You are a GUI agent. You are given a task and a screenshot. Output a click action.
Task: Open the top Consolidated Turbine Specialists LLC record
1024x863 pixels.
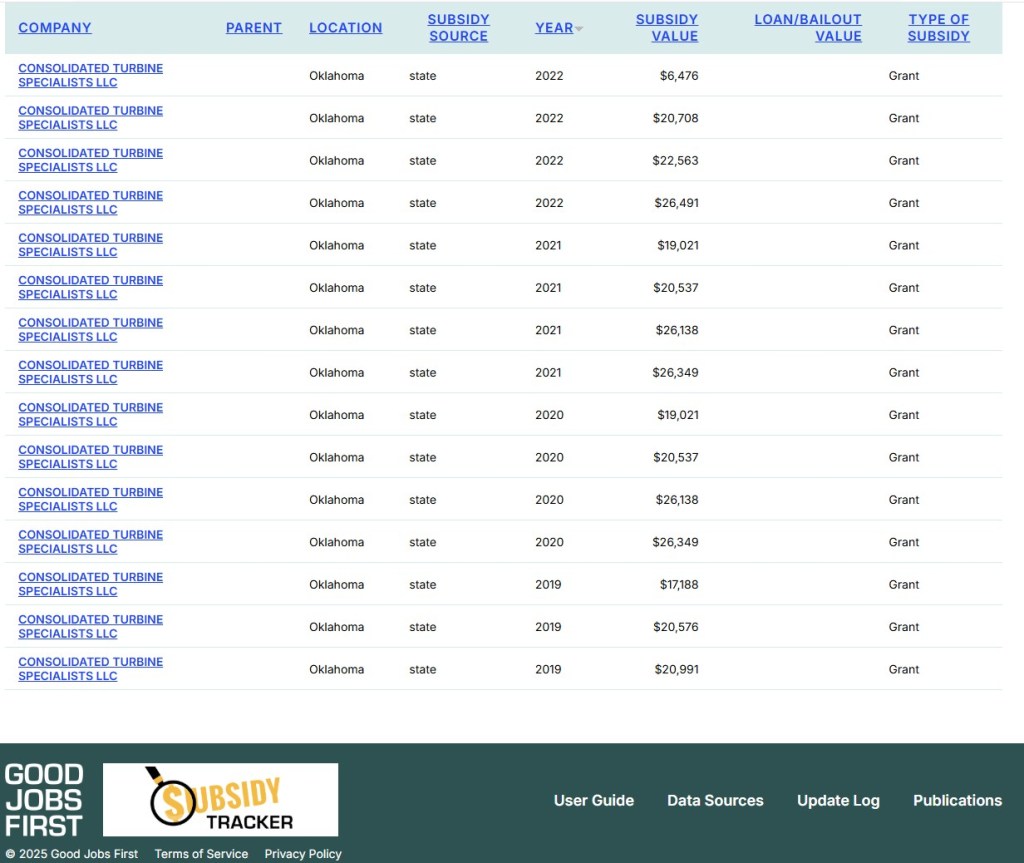[x=90, y=75]
